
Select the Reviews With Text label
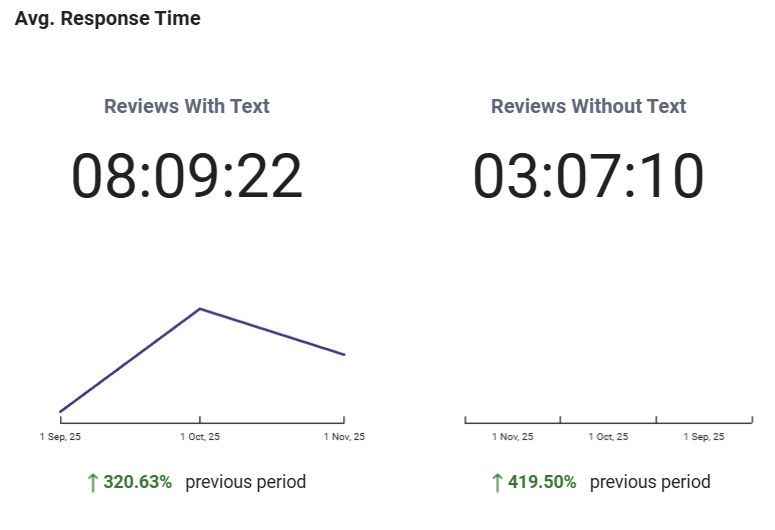(x=187, y=106)
